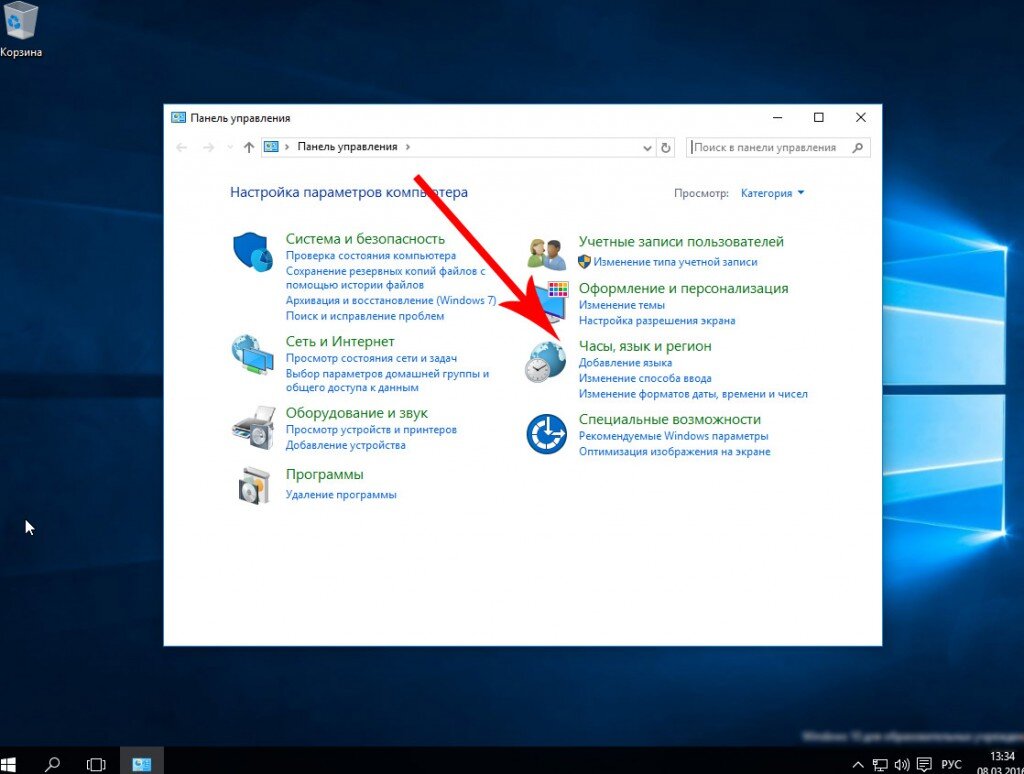Open Удаление программы link
This screenshot has width=1024, height=774.
click(x=341, y=495)
